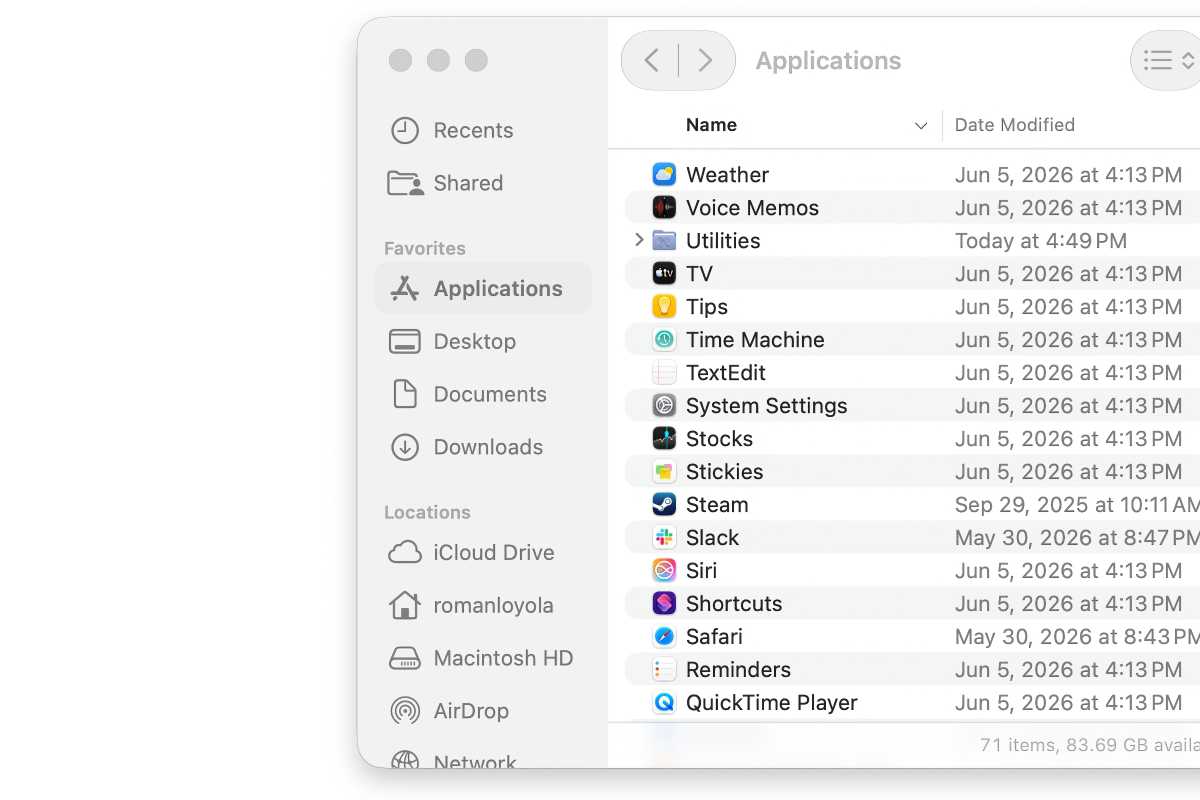Screen dimensions: 1200x800
Task: Go forward with the right arrow button
Action: coord(705,61)
